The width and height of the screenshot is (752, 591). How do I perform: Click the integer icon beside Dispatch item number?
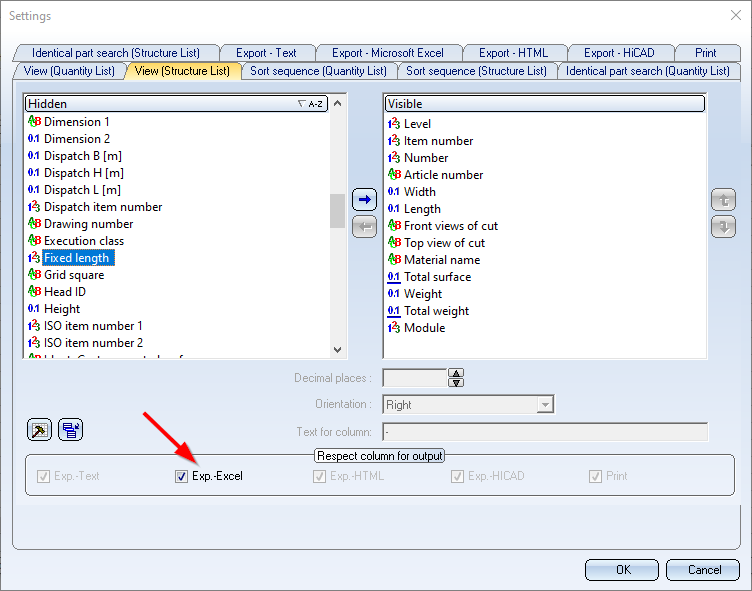34,207
